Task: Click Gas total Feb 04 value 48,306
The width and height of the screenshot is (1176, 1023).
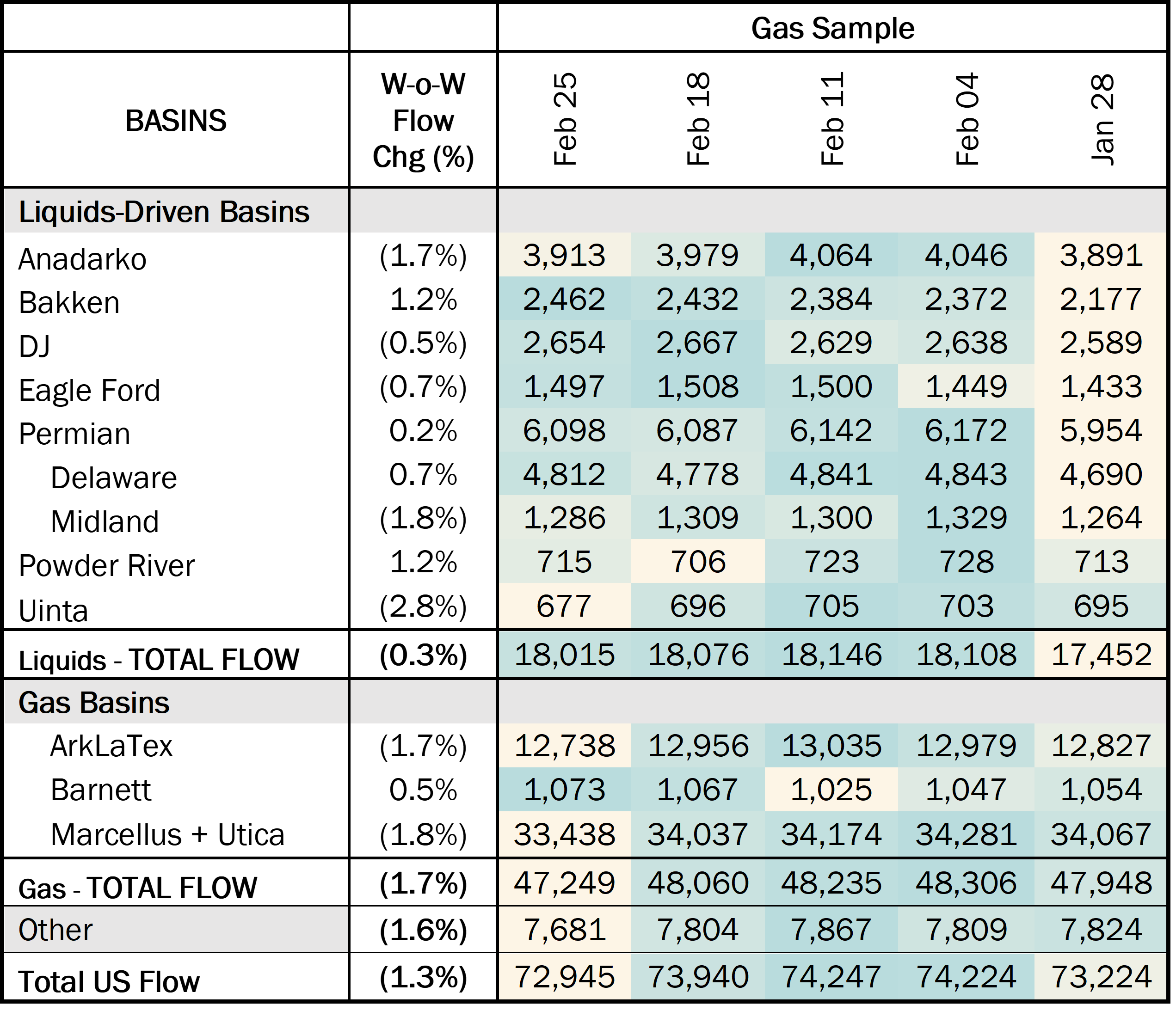Action: (x=967, y=882)
